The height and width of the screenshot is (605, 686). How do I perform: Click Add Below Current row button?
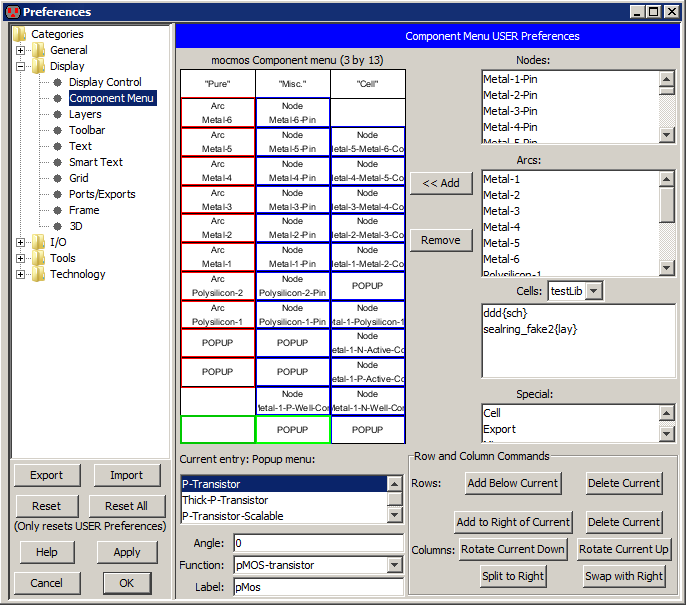(512, 483)
